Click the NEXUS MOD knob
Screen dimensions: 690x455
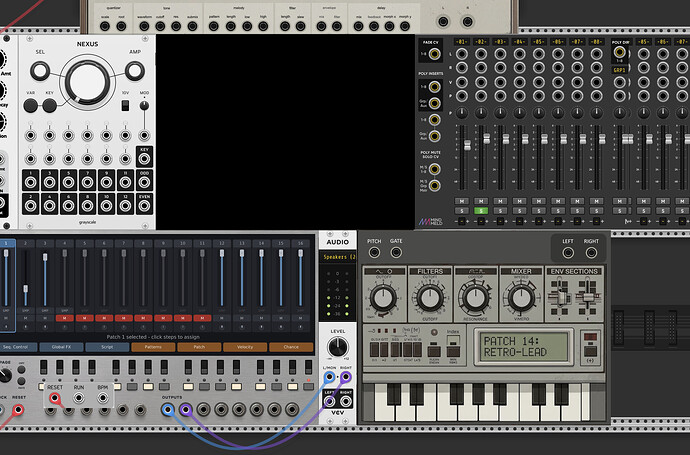click(144, 106)
